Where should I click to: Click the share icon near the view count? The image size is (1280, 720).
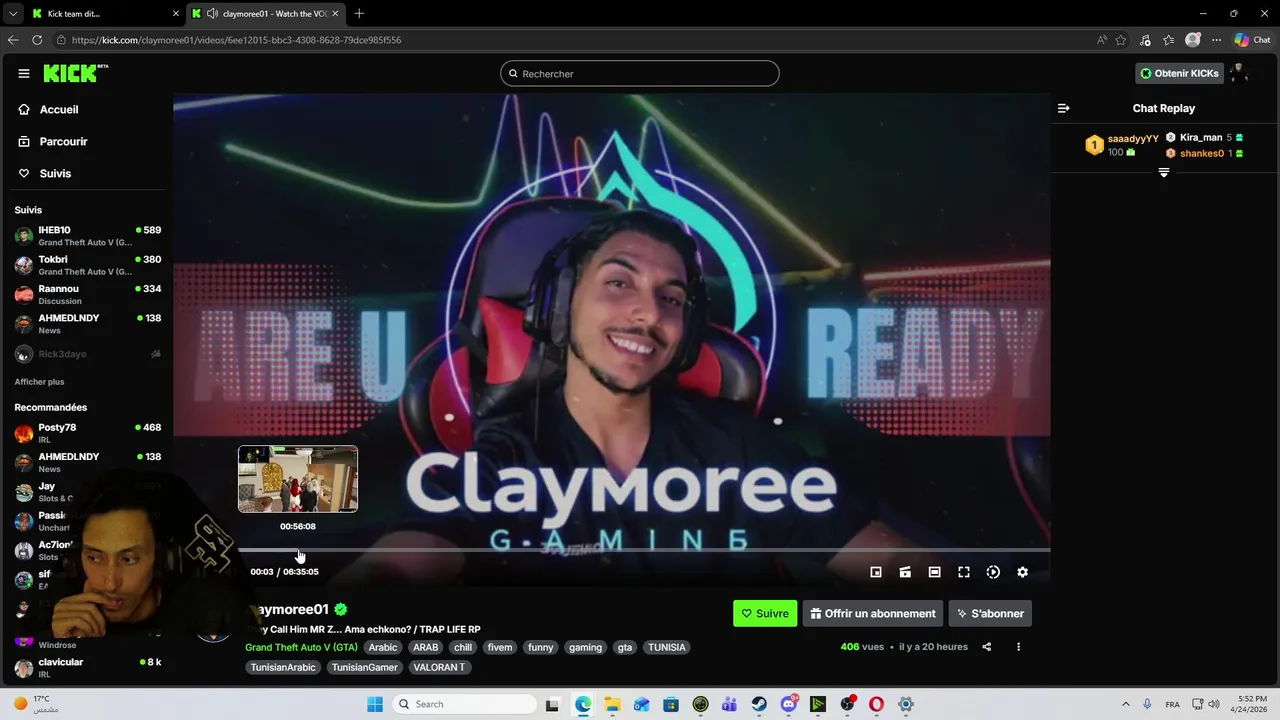[x=986, y=647]
